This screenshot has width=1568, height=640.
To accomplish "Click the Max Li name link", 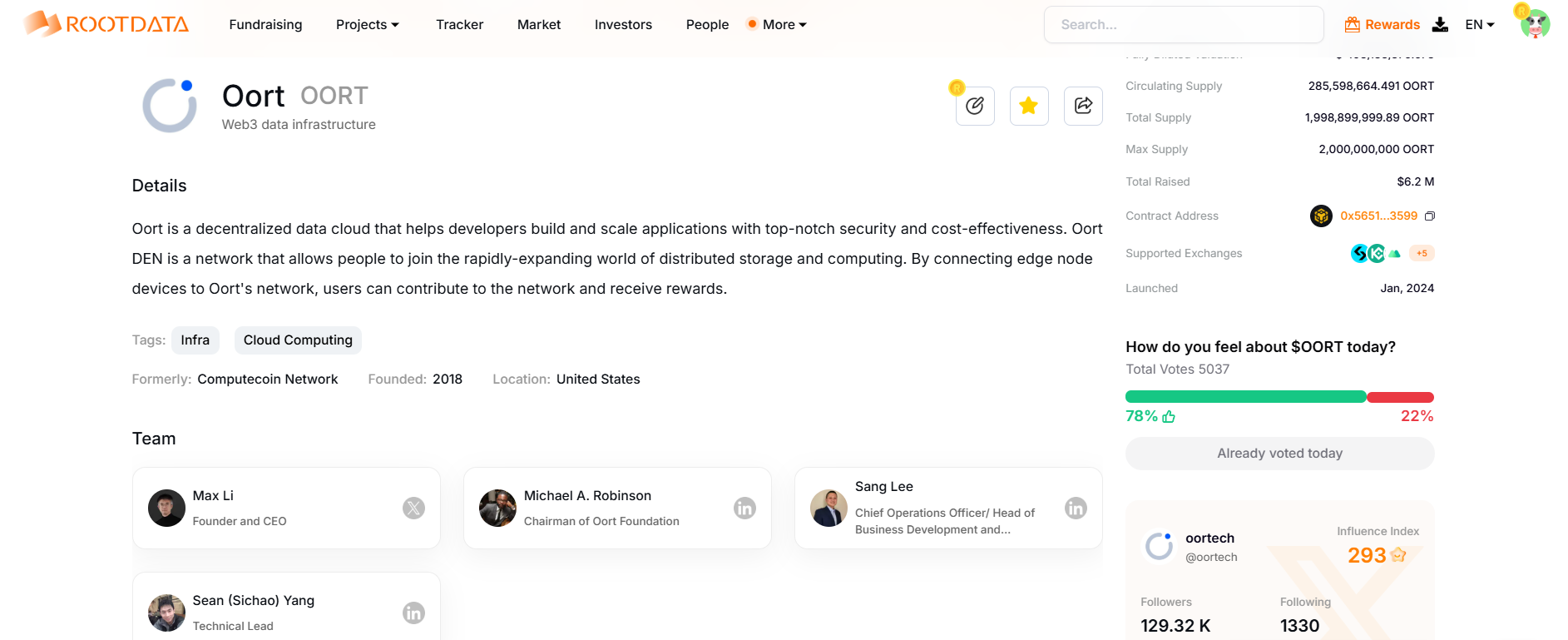I will coord(213,495).
